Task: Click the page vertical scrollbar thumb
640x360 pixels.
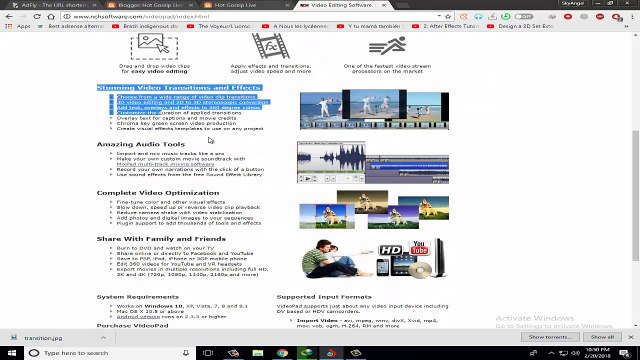Action: tap(636, 195)
